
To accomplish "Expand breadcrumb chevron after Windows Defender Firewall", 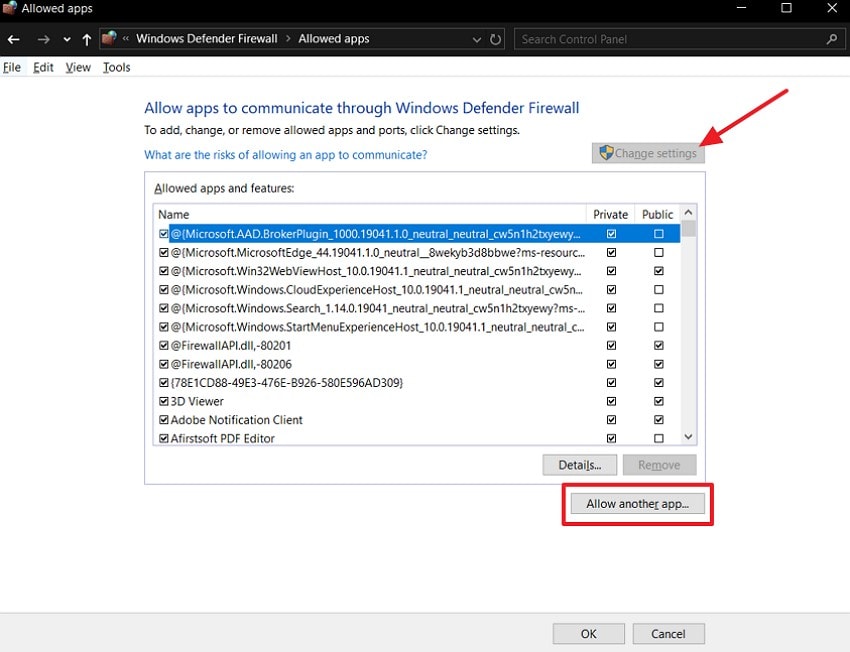I will click(x=288, y=38).
